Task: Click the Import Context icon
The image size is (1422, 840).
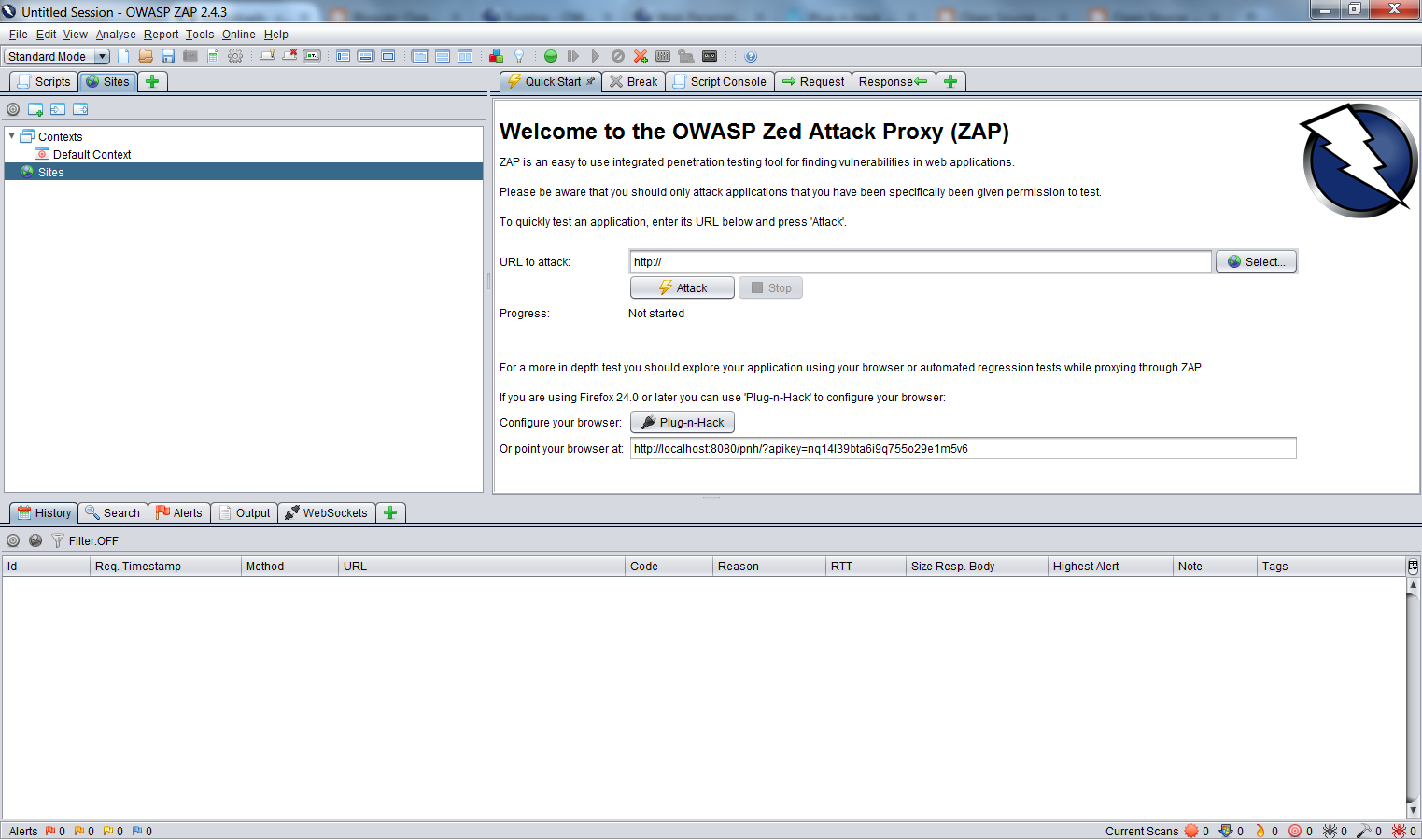Action: pos(58,109)
